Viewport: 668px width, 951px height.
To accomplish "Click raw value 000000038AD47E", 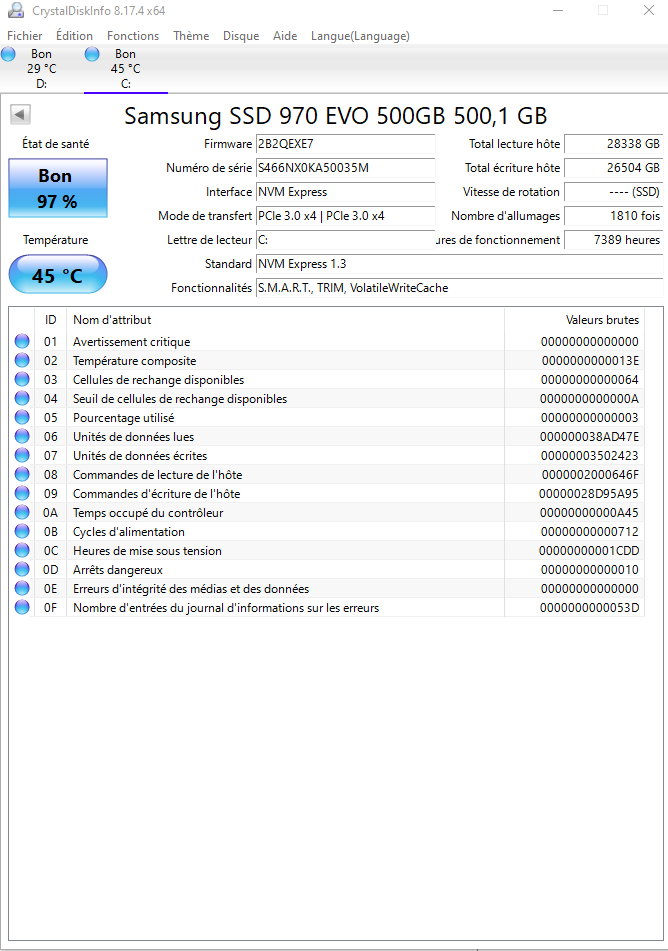I will pos(589,437).
